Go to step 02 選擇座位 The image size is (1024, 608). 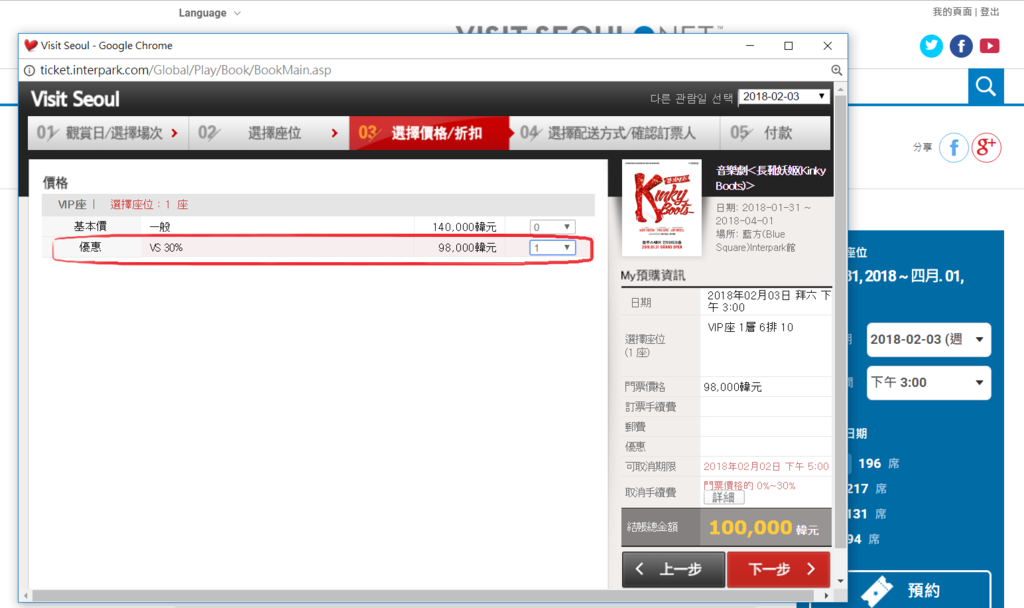click(x=269, y=133)
